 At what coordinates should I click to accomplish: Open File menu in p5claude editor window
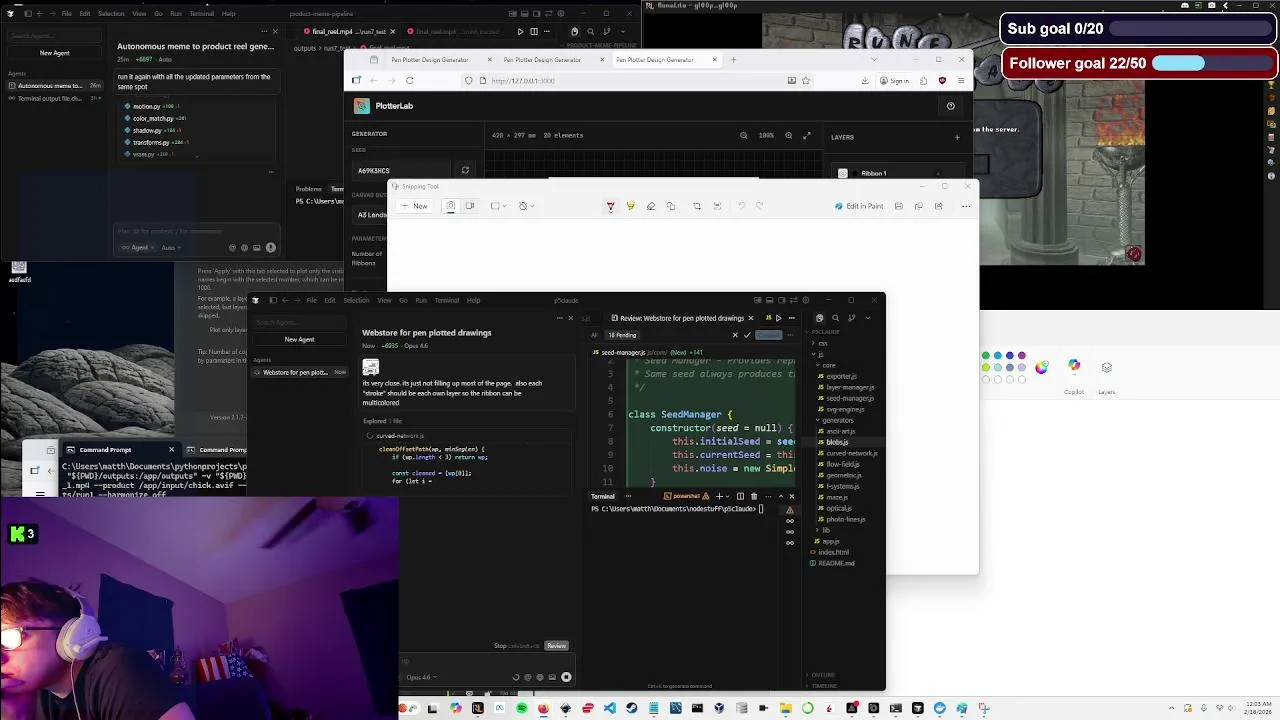click(x=311, y=300)
